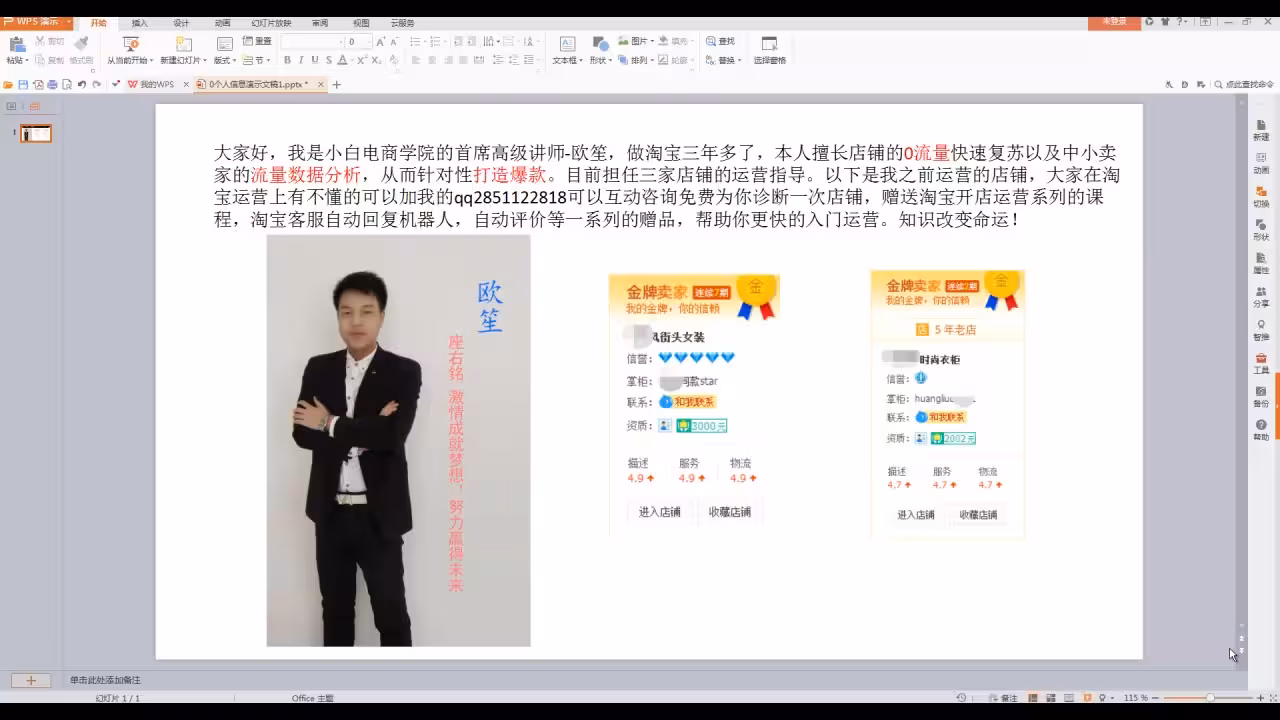Viewport: 1280px width, 720px height.
Task: Switch to the Insert (插入) tab
Action: [x=140, y=22]
